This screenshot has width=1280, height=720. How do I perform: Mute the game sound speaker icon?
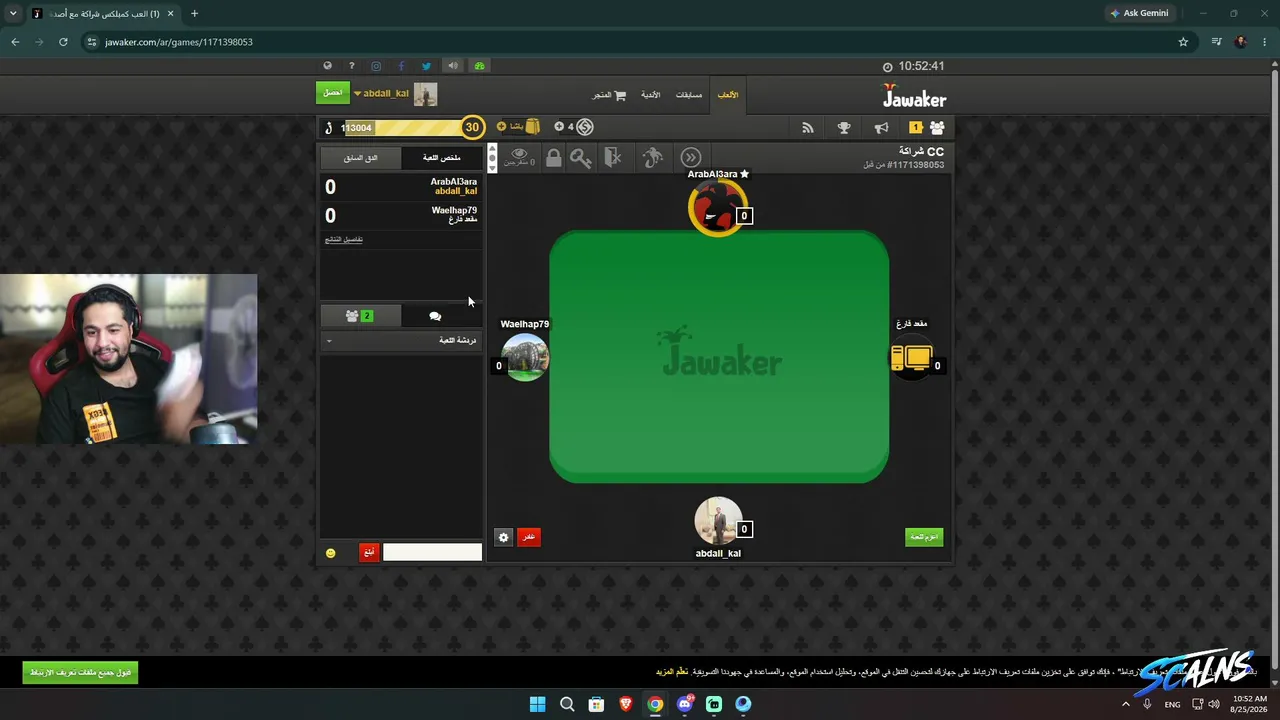point(453,66)
